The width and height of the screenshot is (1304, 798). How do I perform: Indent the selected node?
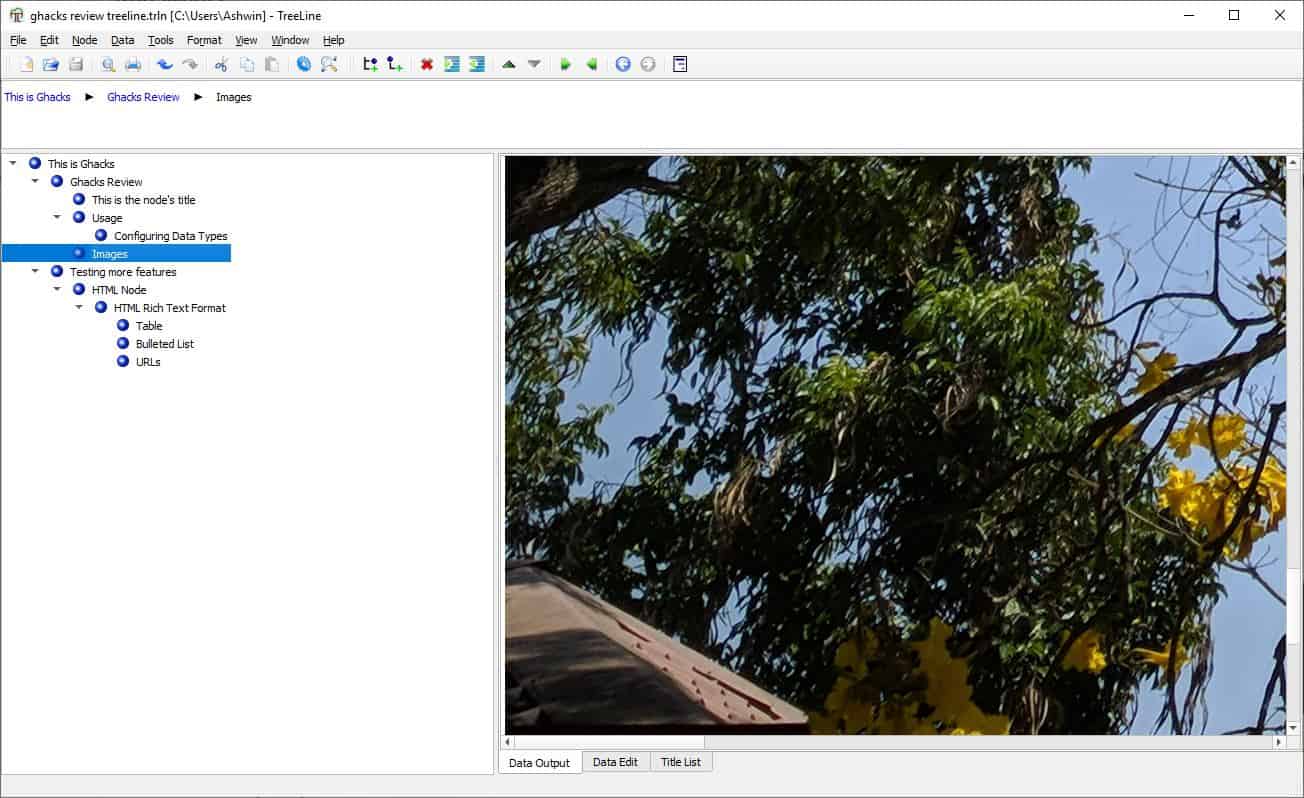(451, 63)
